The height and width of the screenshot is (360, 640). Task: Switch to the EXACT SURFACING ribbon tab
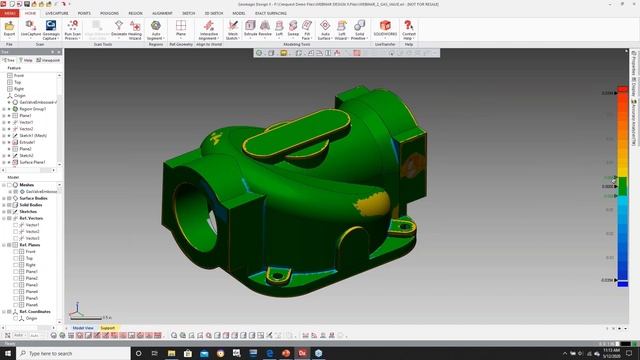pyautogui.click(x=271, y=13)
